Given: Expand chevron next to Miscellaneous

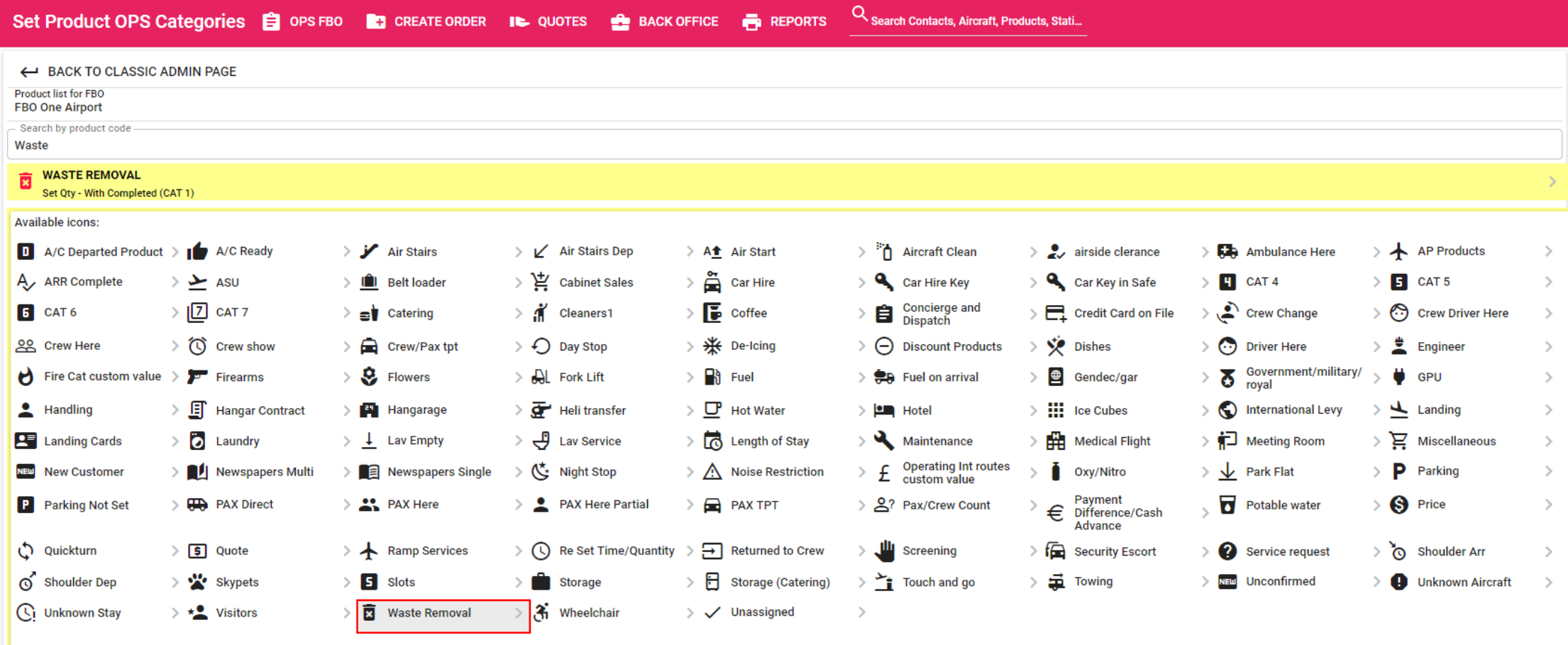Looking at the screenshot, I should tap(1548, 441).
